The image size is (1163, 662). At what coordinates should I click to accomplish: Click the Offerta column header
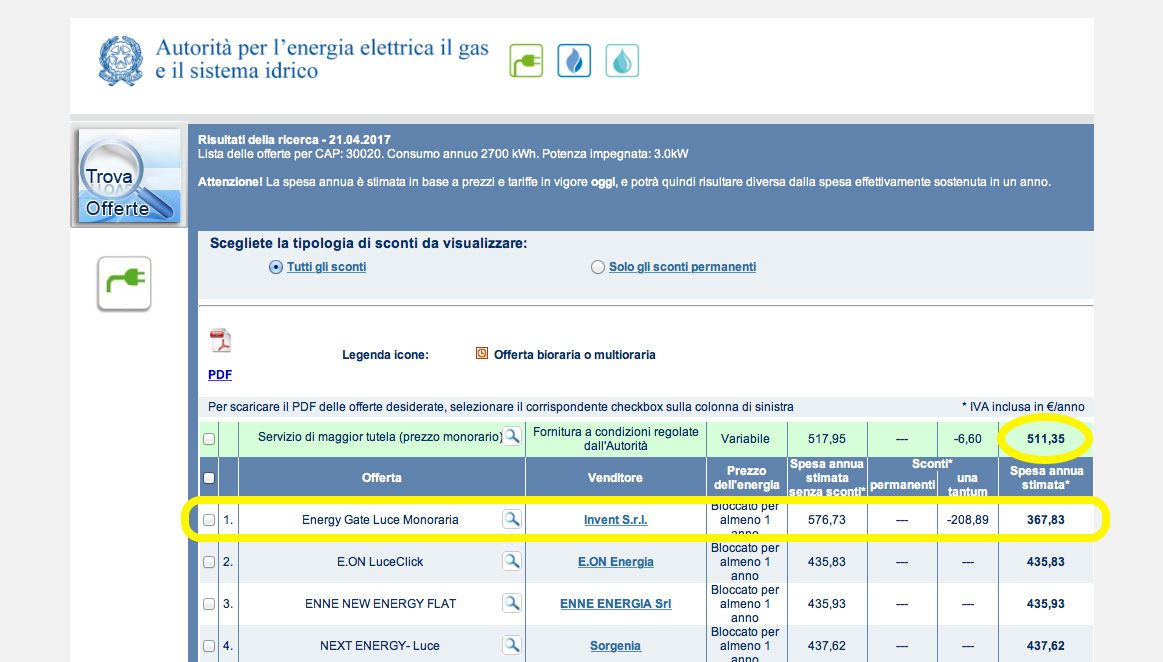pos(382,477)
